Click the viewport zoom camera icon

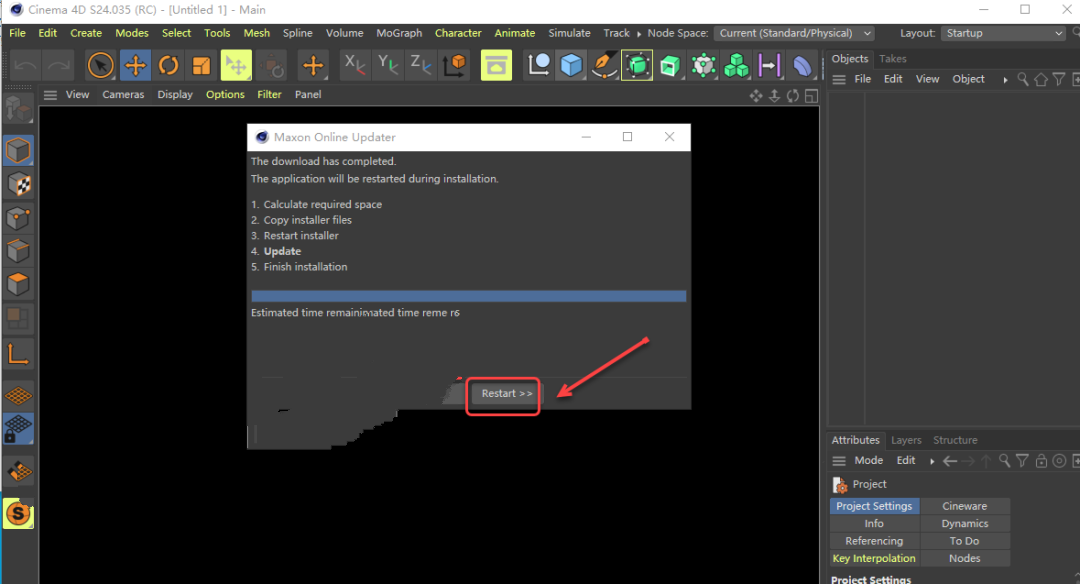pyautogui.click(x=774, y=96)
